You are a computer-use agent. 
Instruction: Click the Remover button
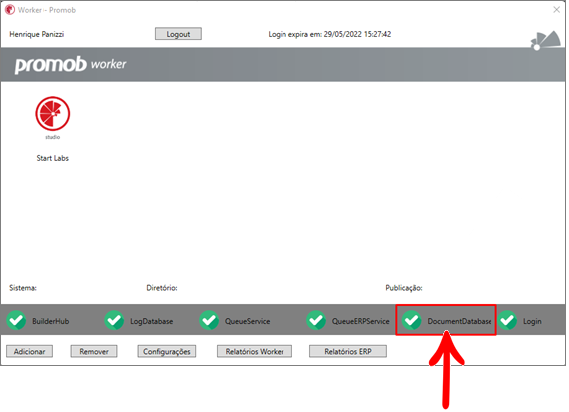[x=94, y=351]
